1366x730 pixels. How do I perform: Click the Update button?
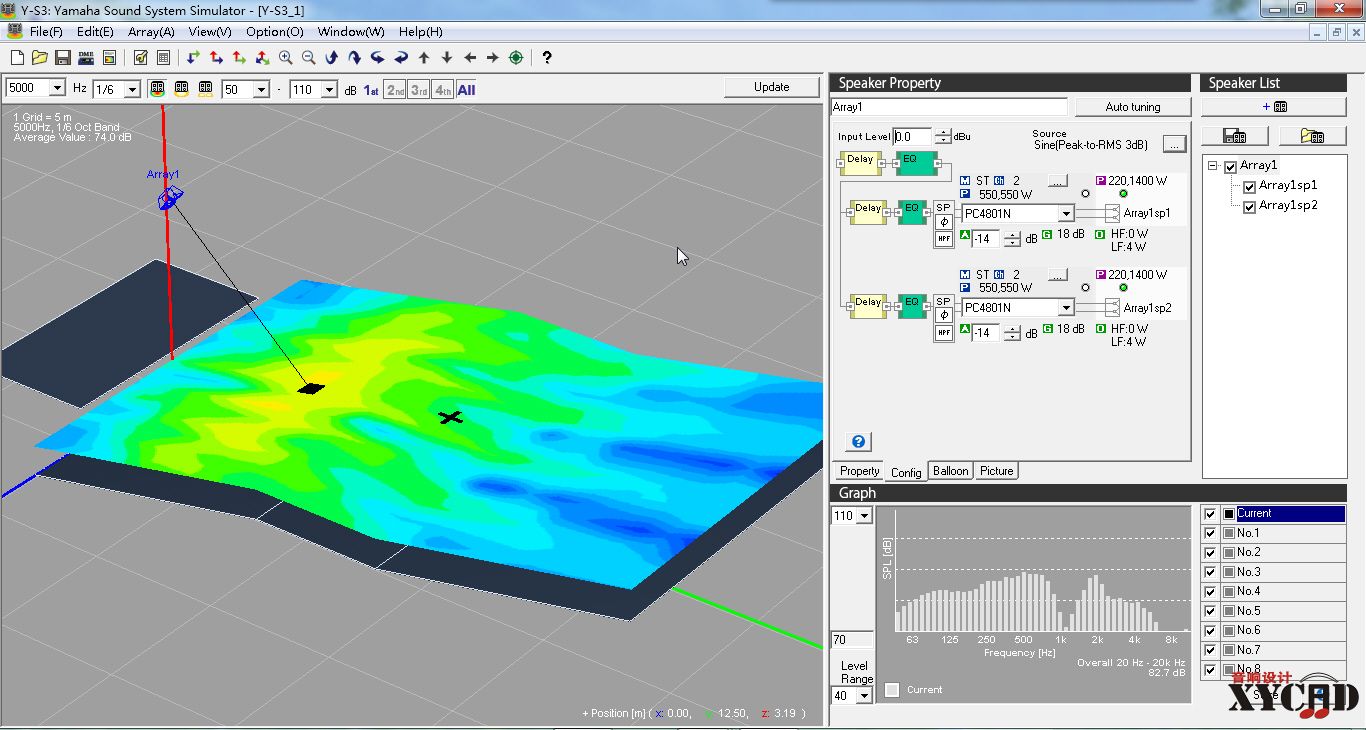772,87
